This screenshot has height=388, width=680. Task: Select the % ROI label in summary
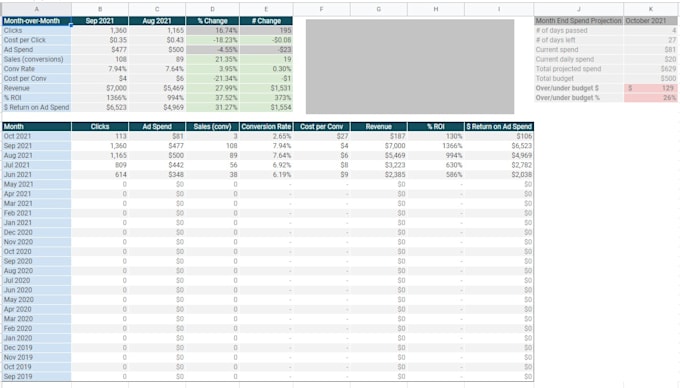(x=36, y=98)
